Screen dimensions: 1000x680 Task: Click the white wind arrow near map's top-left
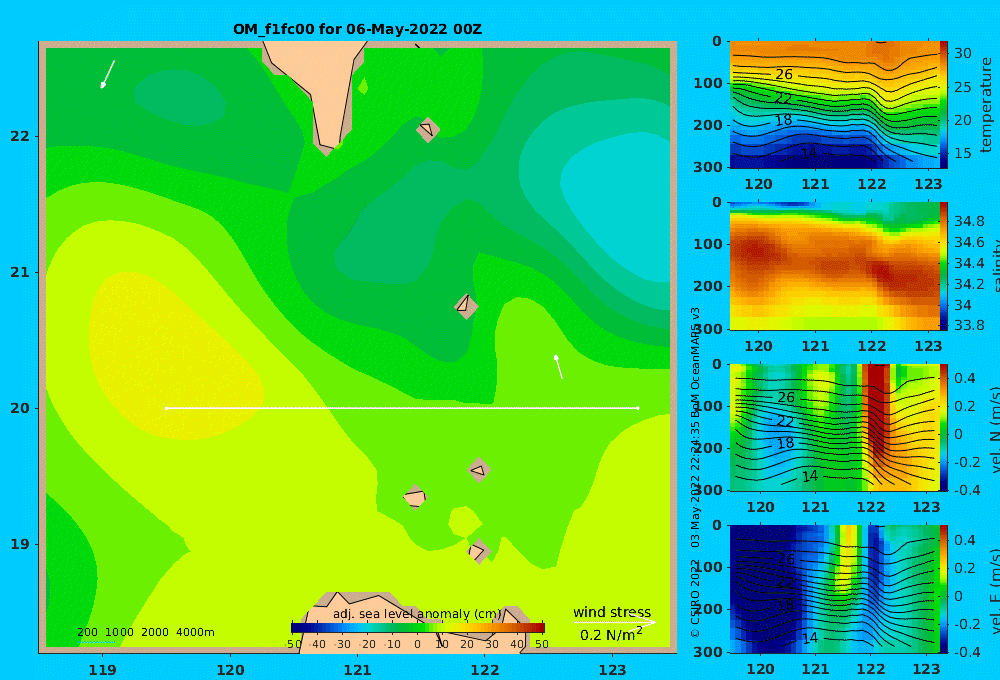[107, 75]
